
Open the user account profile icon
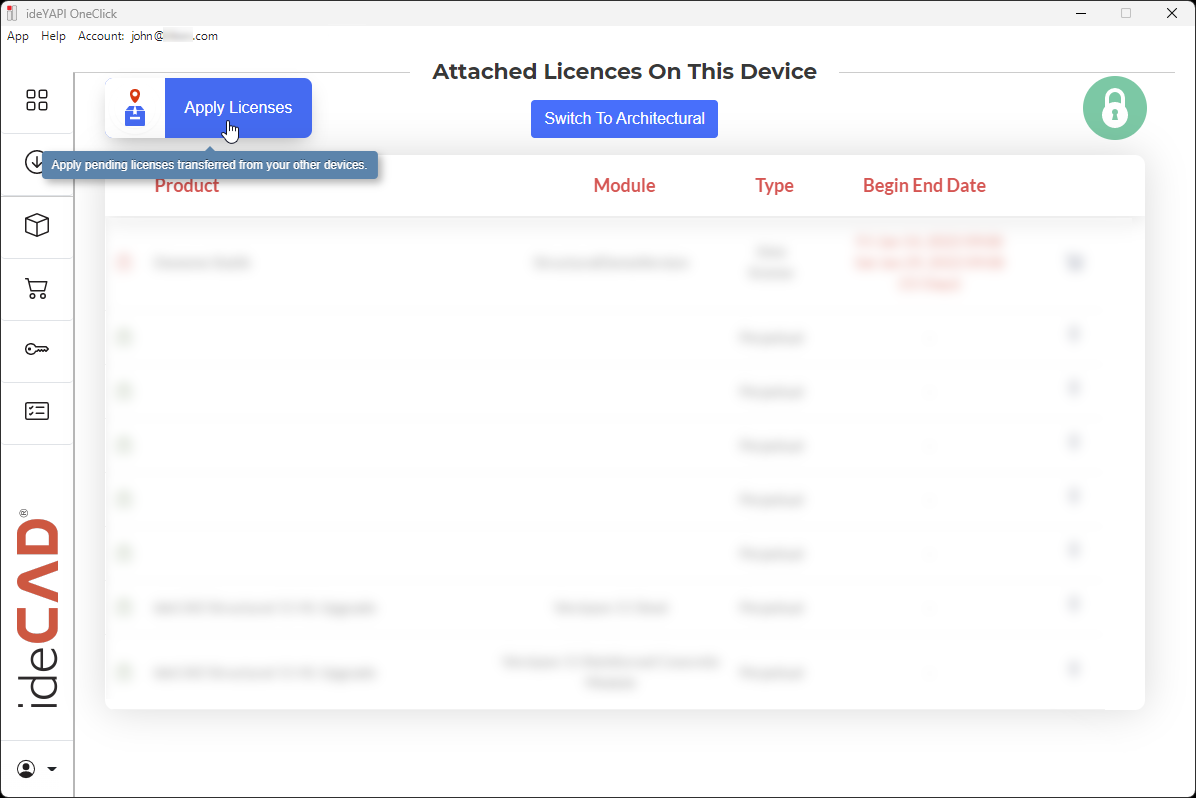pyautogui.click(x=26, y=769)
